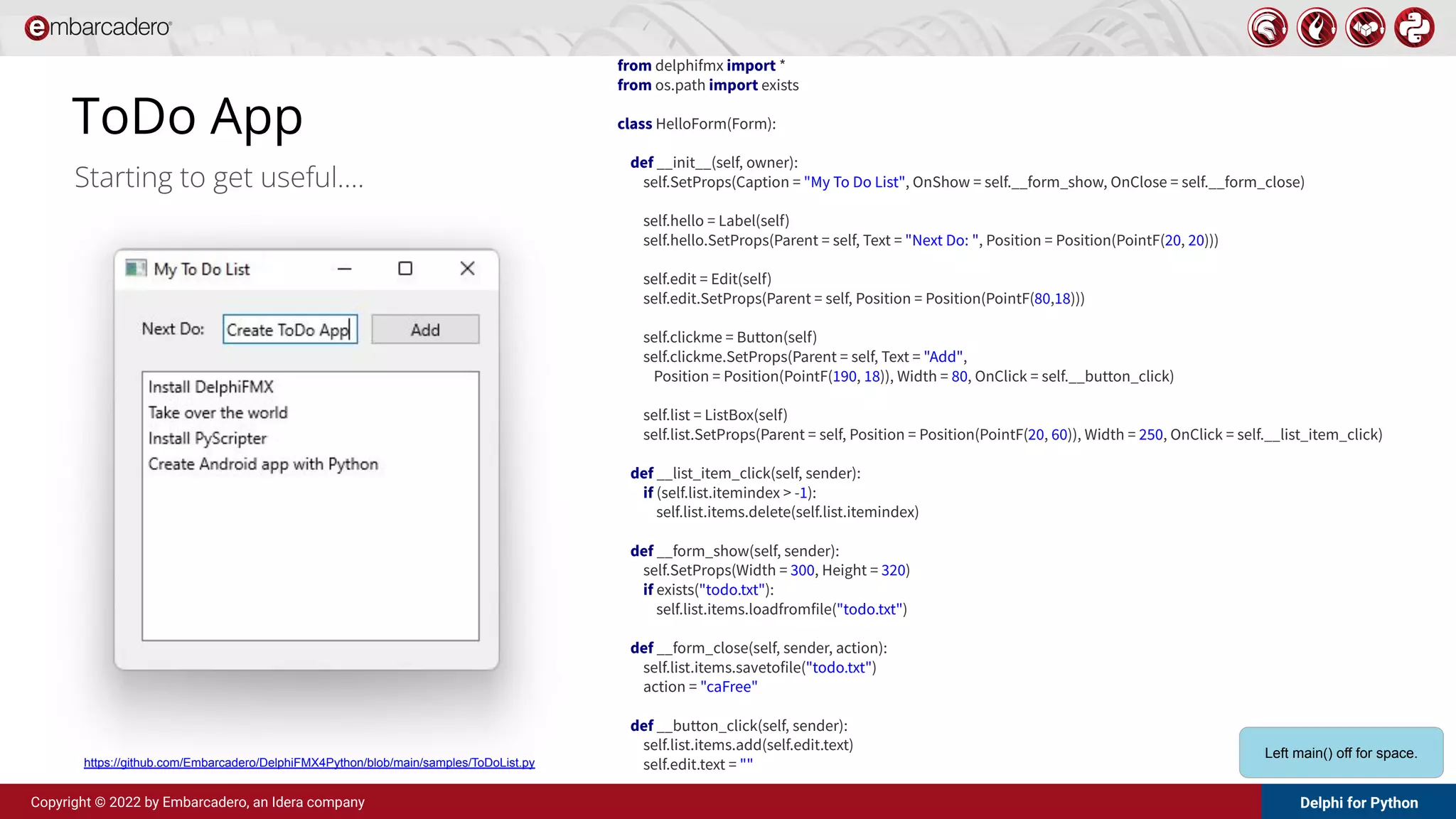1456x819 pixels.
Task: Click the ToDo App slide title
Action: coord(188,116)
